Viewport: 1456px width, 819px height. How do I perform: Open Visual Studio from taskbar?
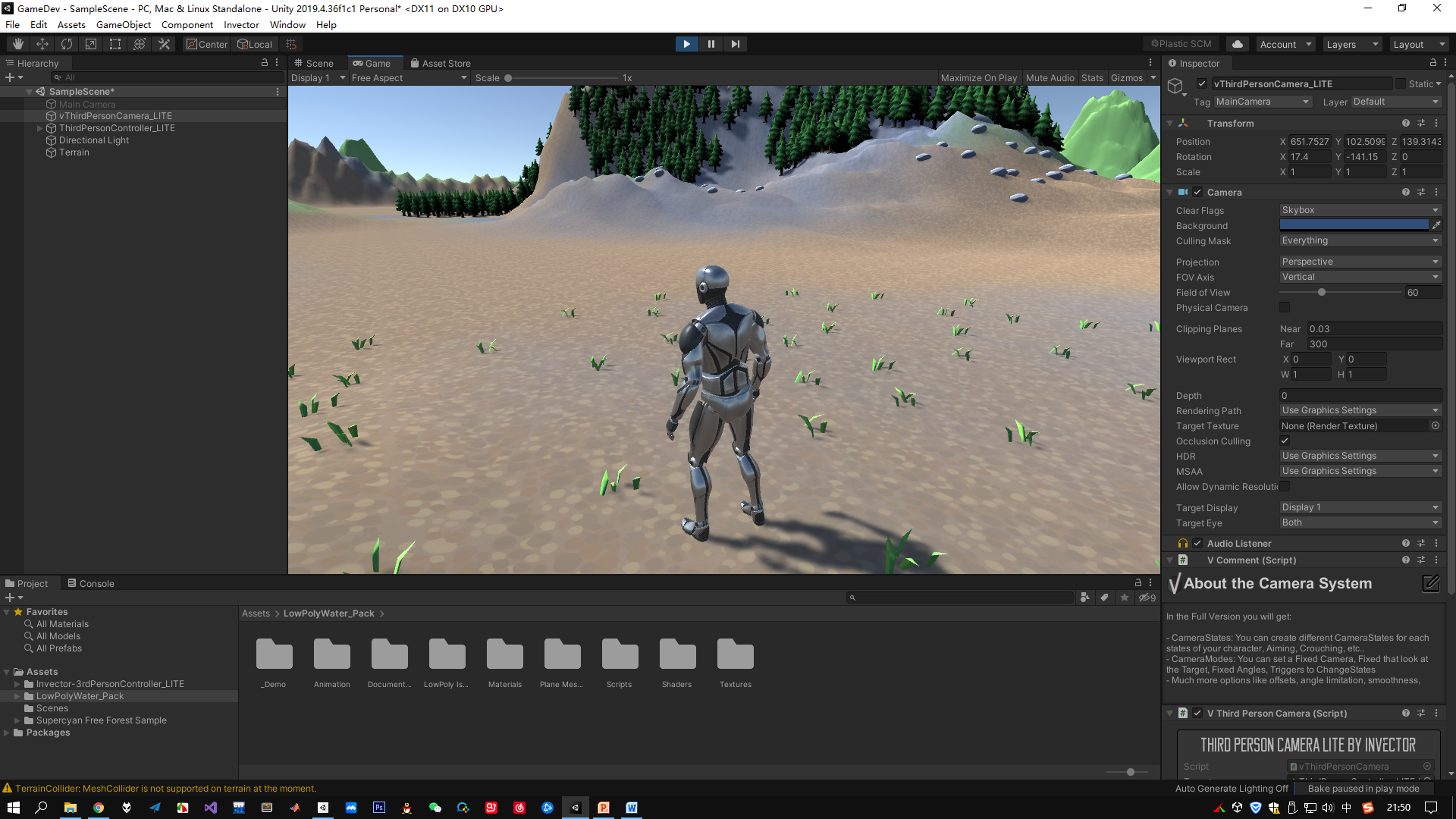click(x=211, y=808)
